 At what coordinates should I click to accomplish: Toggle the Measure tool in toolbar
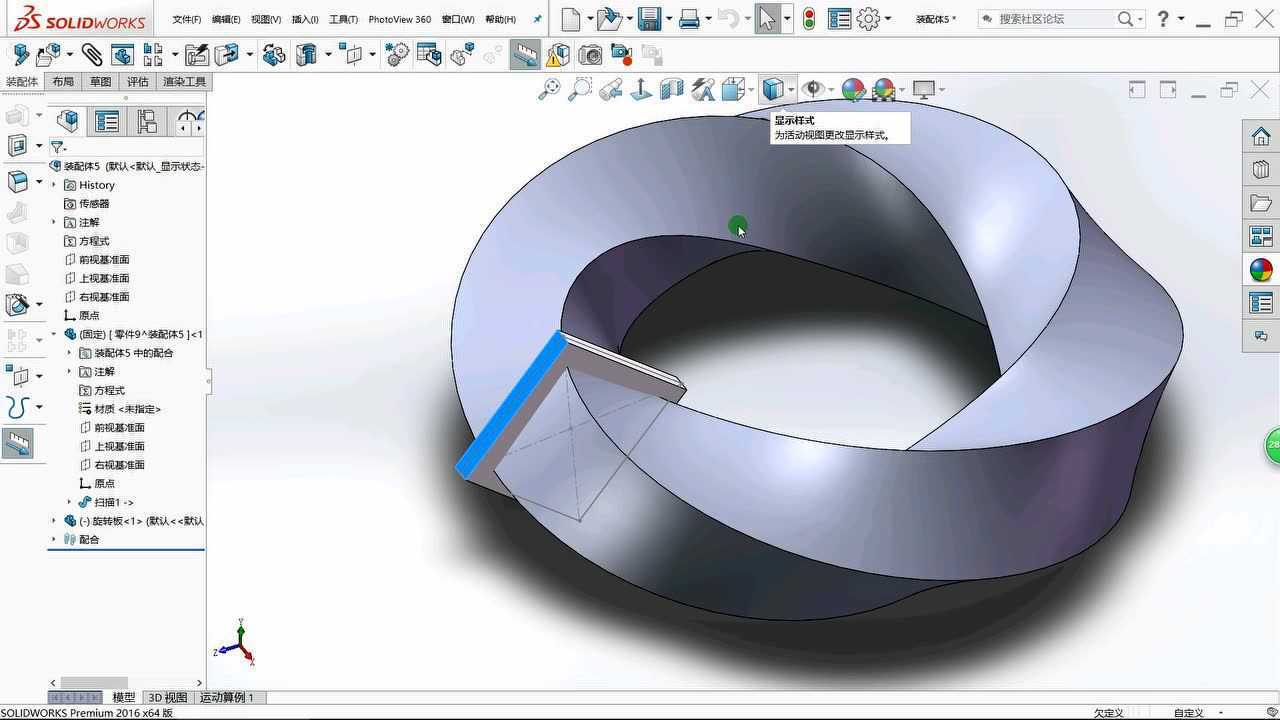(525, 55)
